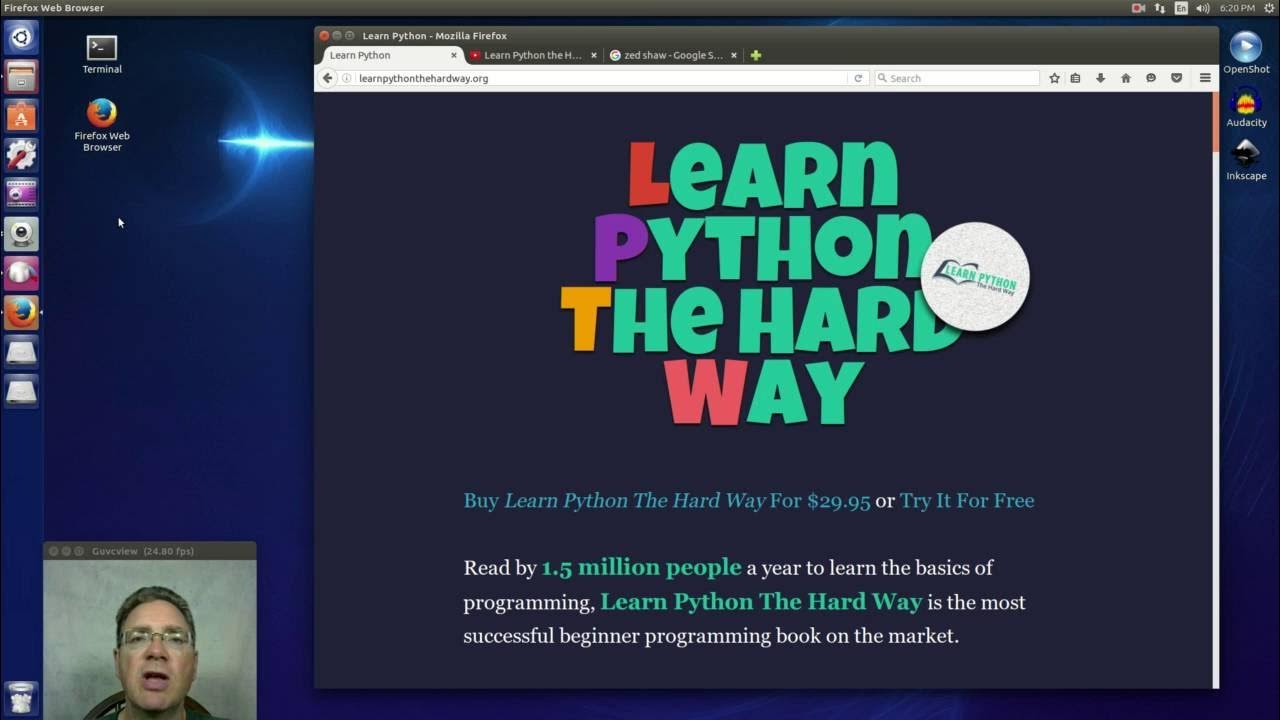Open System Settings wrench-and-gear launcher icon
Viewport: 1280px width, 720px height.
pos(21,155)
